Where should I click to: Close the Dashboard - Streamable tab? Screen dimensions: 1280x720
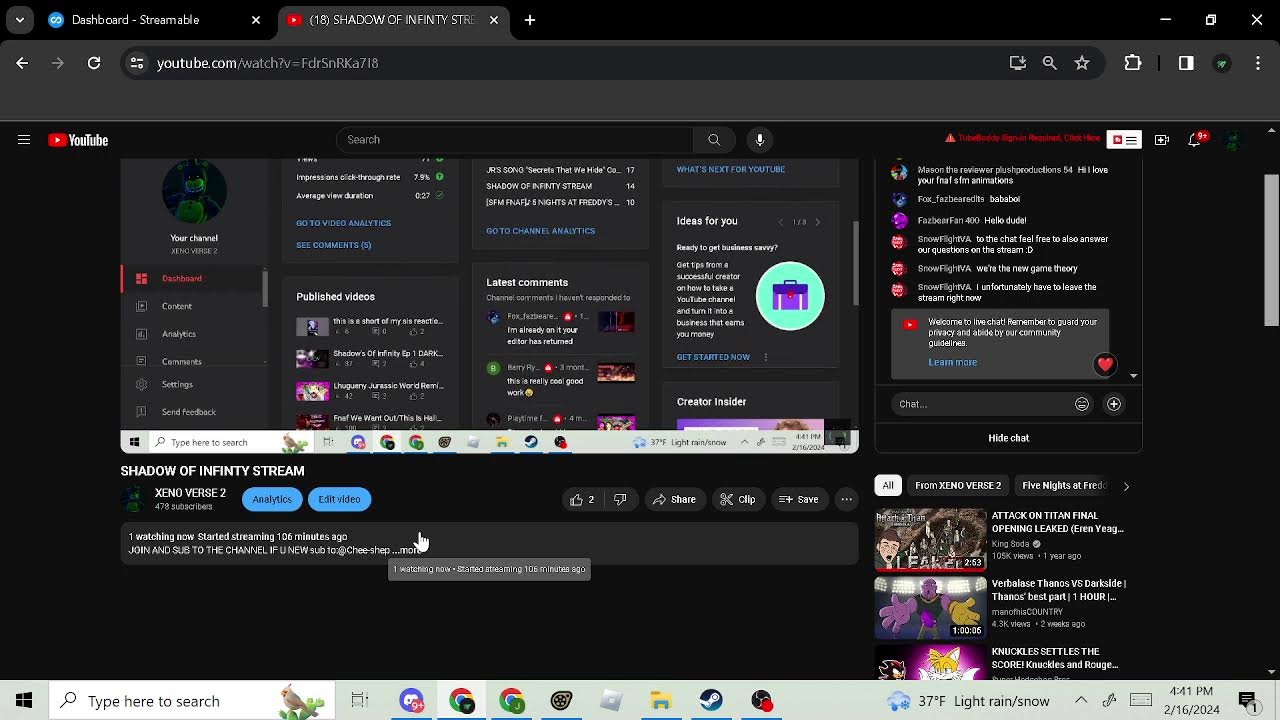pos(256,20)
